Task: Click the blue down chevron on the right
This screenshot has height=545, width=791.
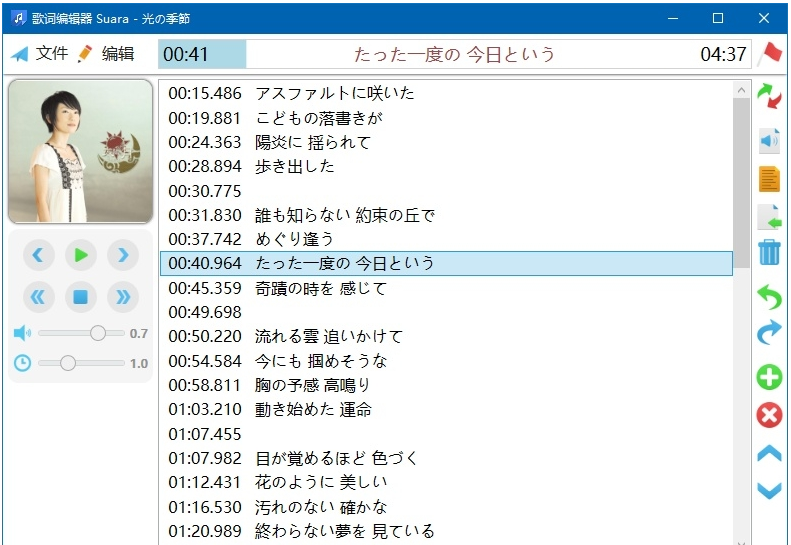Action: (x=769, y=490)
